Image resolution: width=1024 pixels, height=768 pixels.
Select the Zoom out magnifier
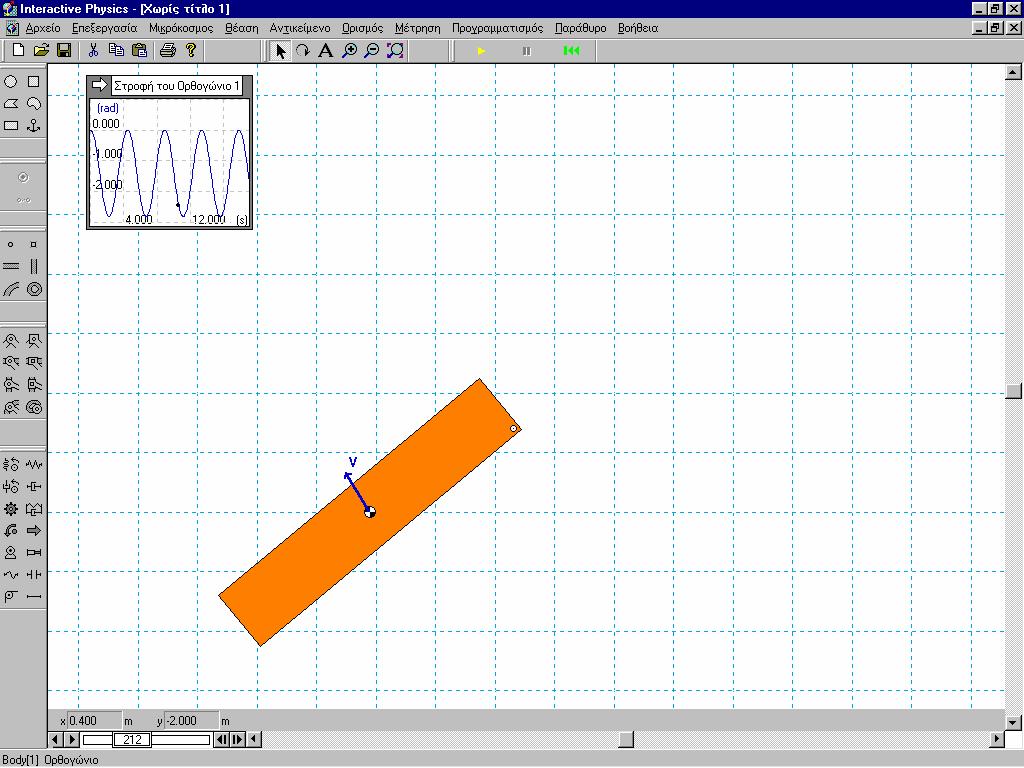[372, 50]
